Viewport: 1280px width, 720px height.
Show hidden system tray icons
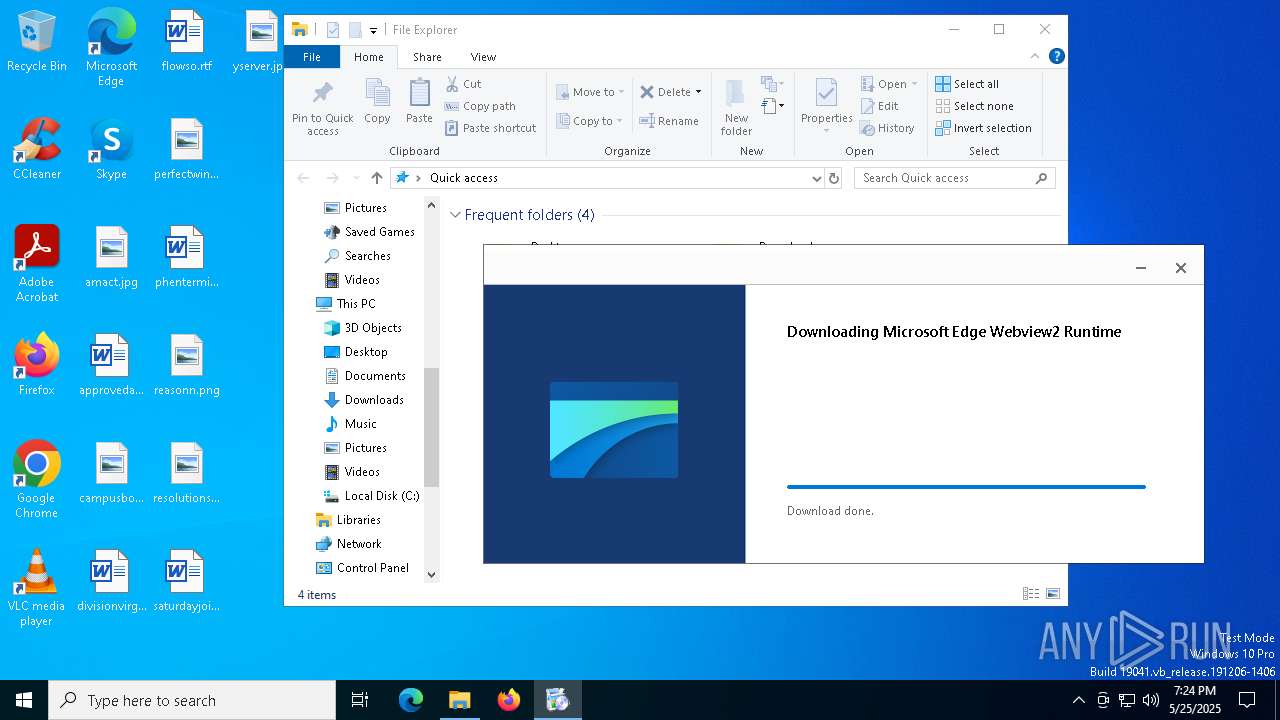[1078, 700]
